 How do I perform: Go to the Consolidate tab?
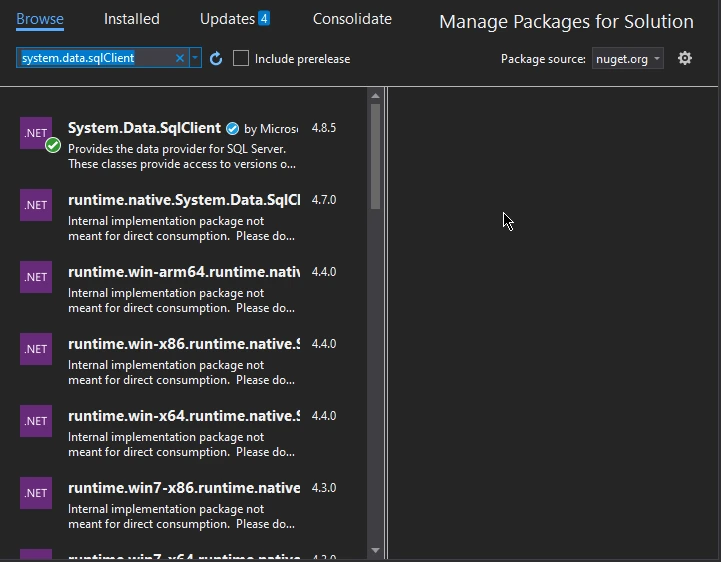pyautogui.click(x=352, y=19)
